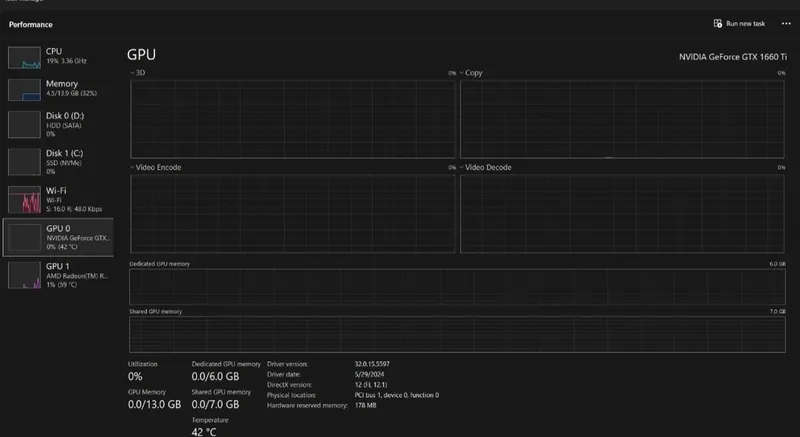Image resolution: width=800 pixels, height=437 pixels.
Task: Click inside the Copy engine graph
Action: pos(622,119)
